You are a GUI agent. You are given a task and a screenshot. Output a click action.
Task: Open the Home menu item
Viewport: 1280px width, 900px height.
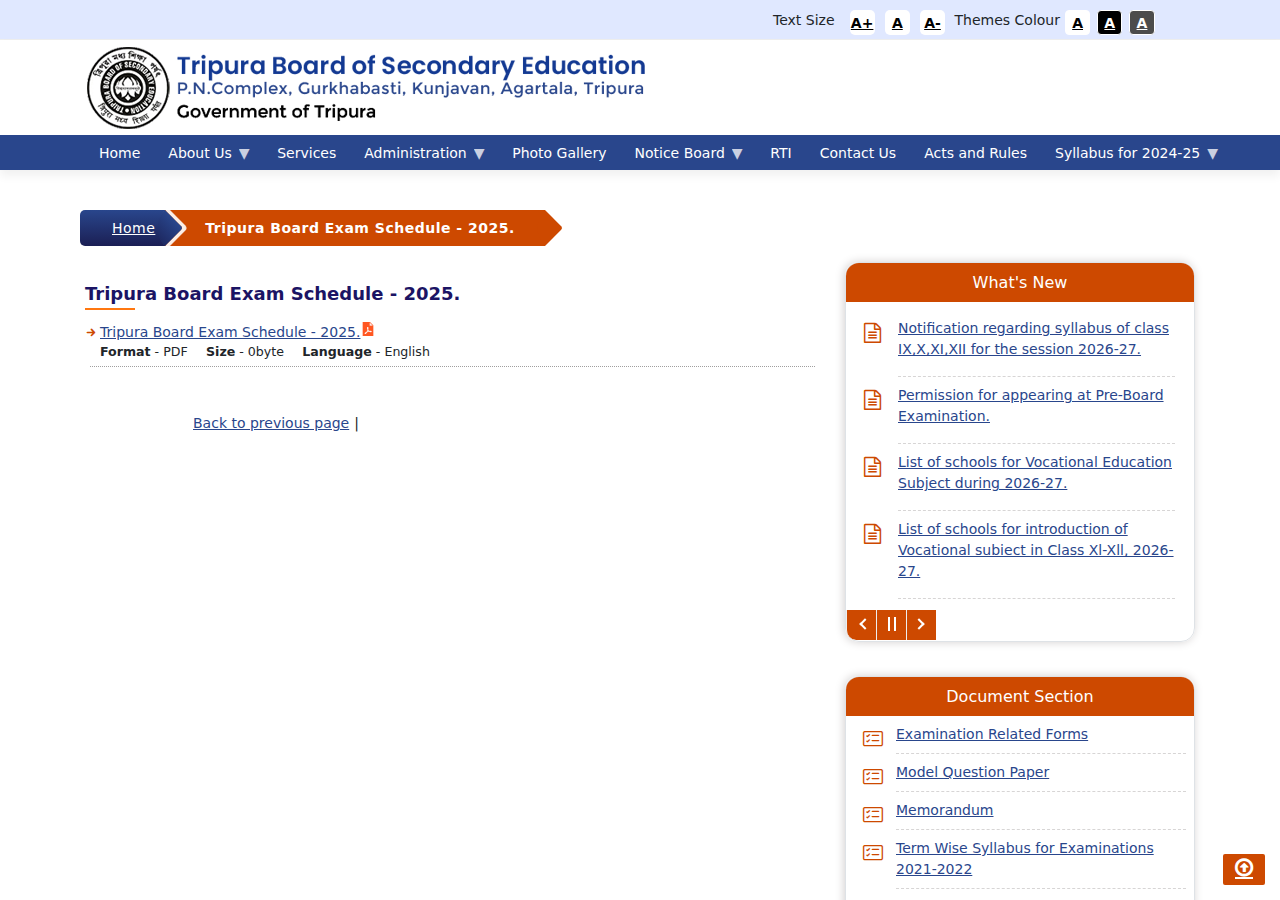(120, 153)
